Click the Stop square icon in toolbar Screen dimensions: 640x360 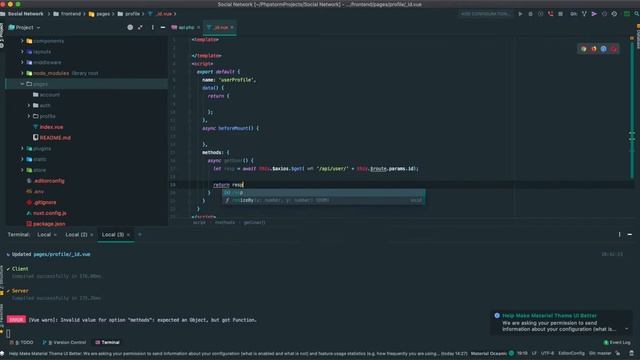[560, 14]
